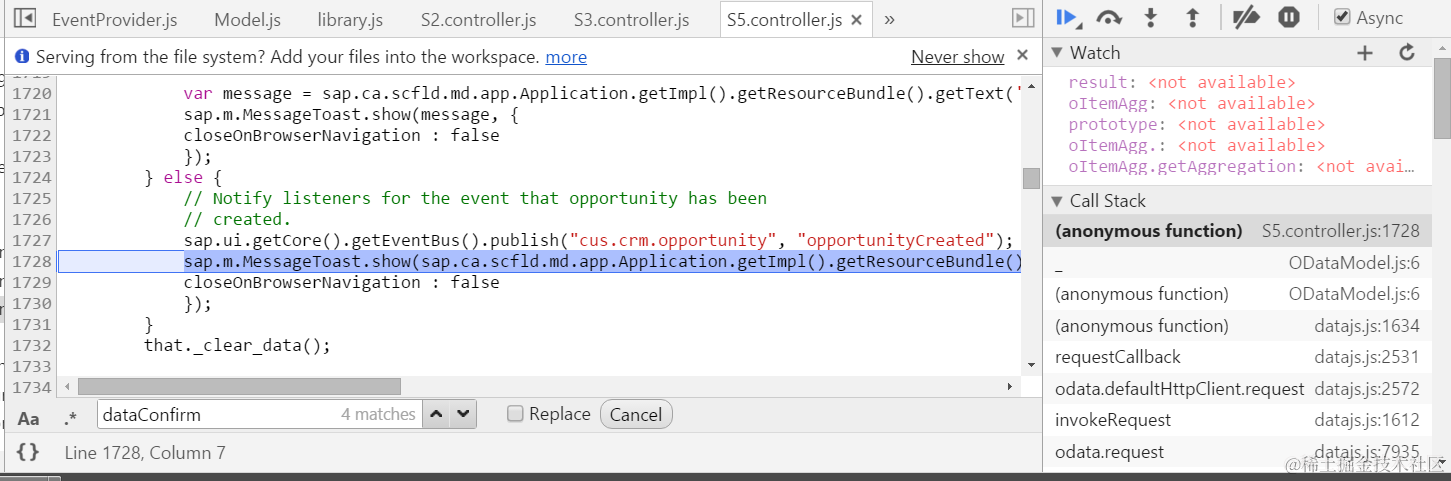Open the workspace 'more' link

click(x=566, y=58)
